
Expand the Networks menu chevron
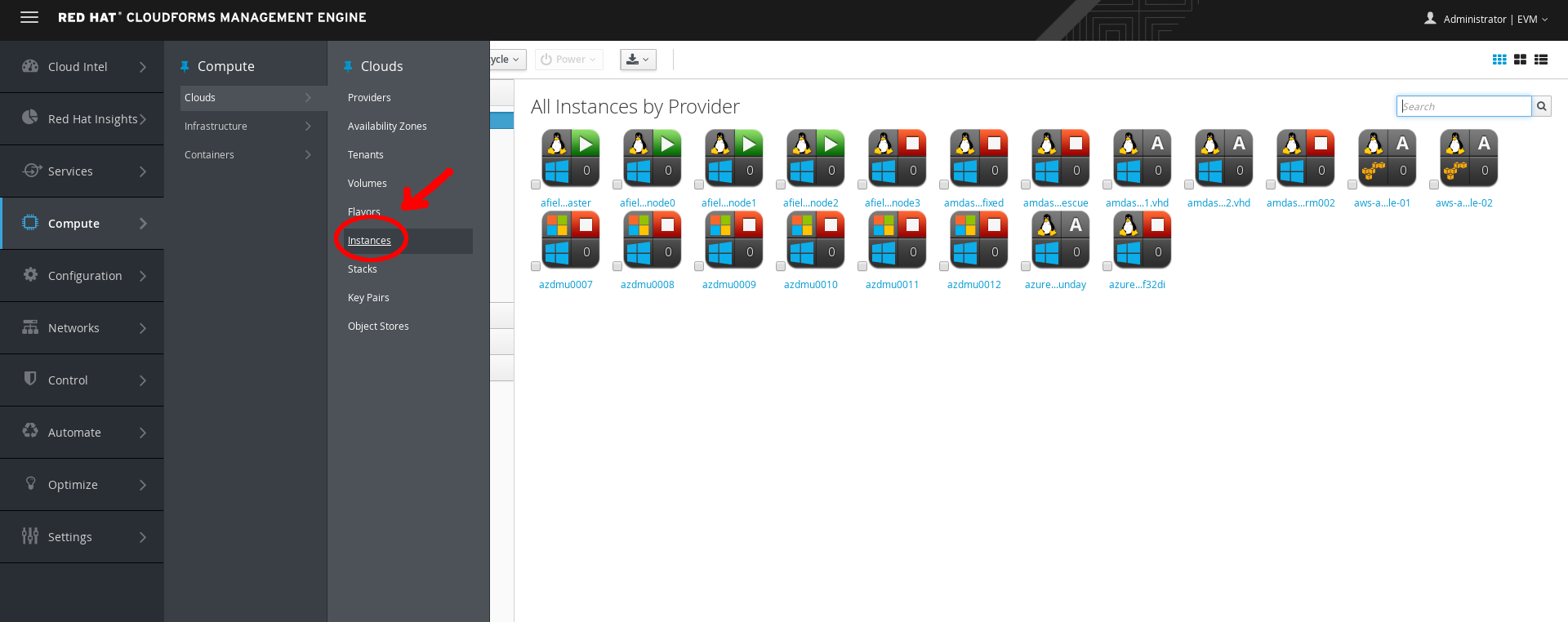(143, 328)
